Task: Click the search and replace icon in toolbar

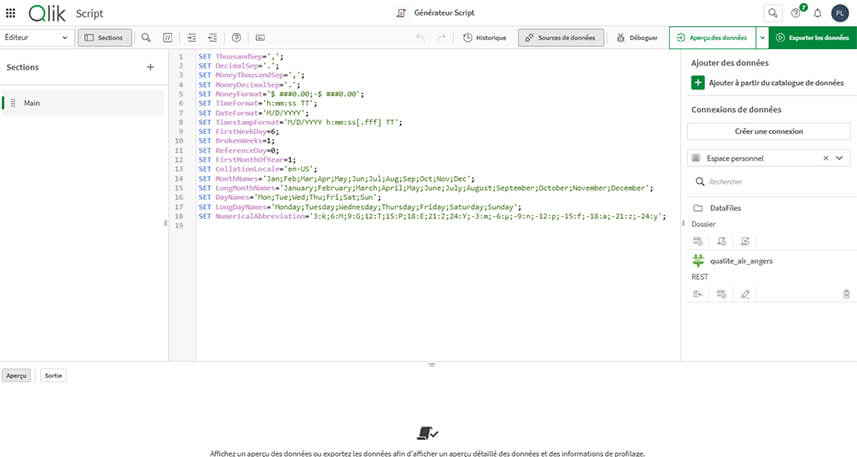Action: [146, 37]
